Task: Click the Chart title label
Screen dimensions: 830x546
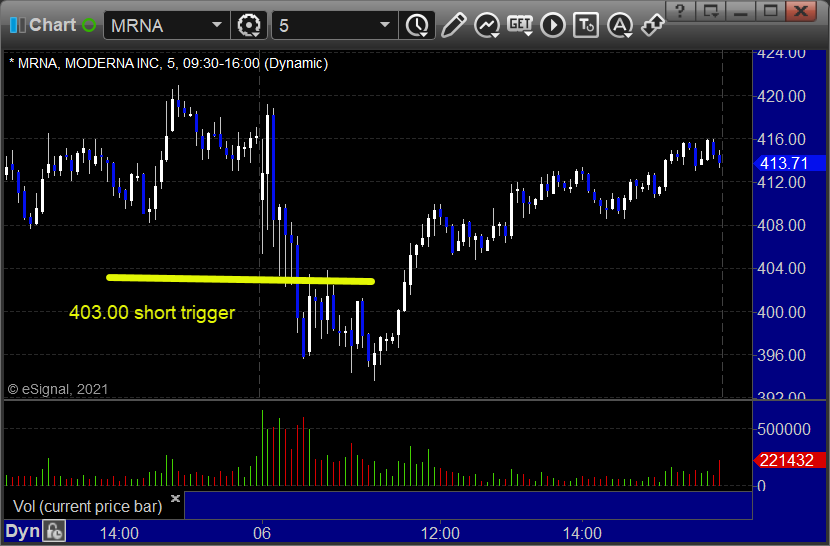Action: pos(52,25)
